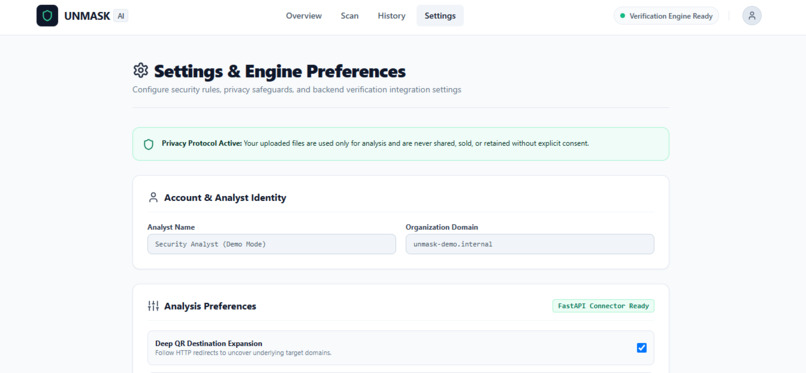Click the Privacy Protocol Active label
The image size is (806, 373).
point(202,144)
